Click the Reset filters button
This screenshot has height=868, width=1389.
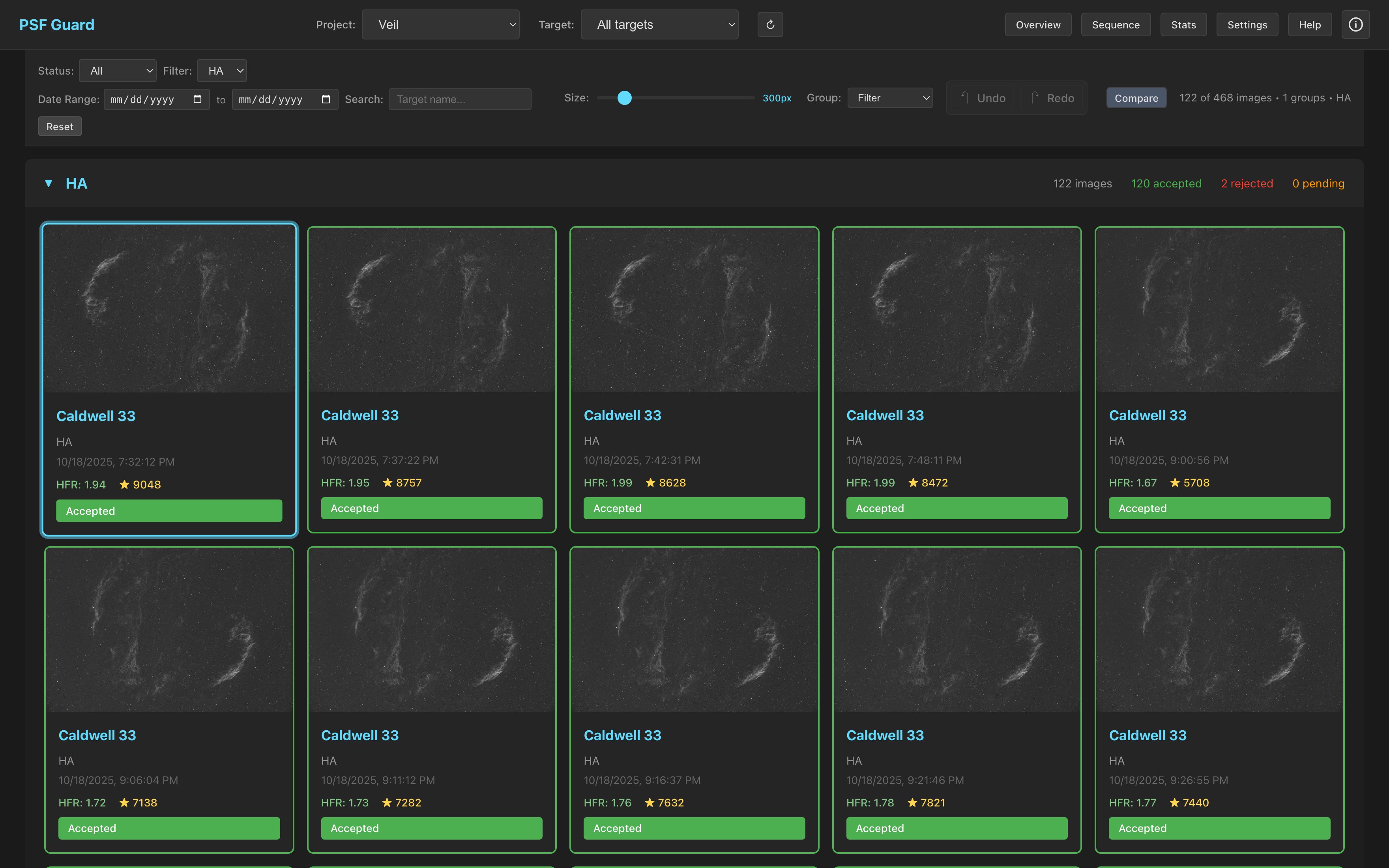(x=60, y=126)
